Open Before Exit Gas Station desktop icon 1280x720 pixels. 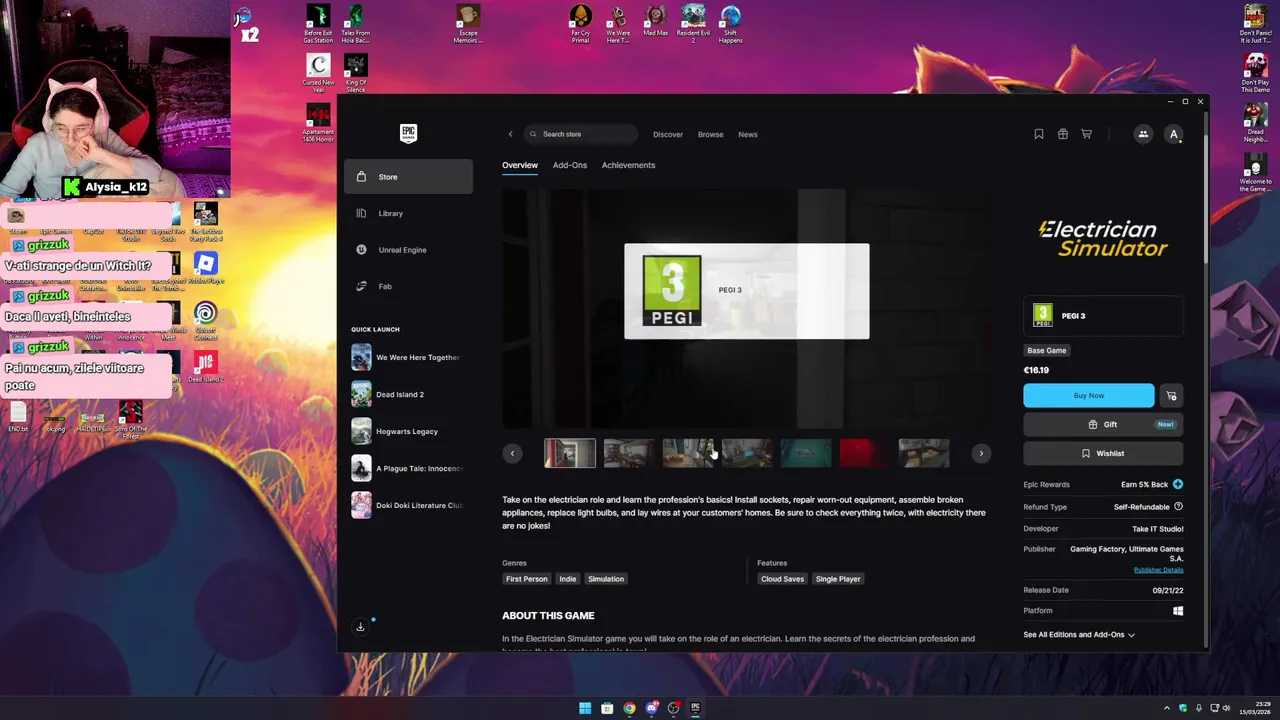click(x=318, y=24)
